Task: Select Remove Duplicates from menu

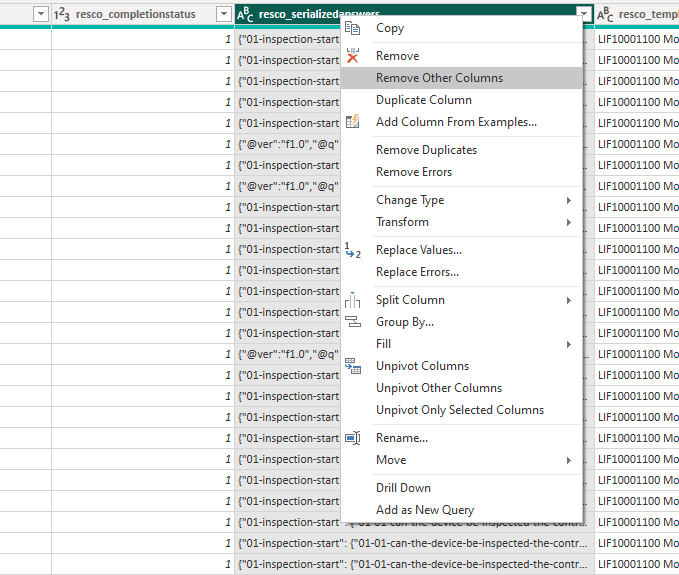Action: (x=426, y=150)
